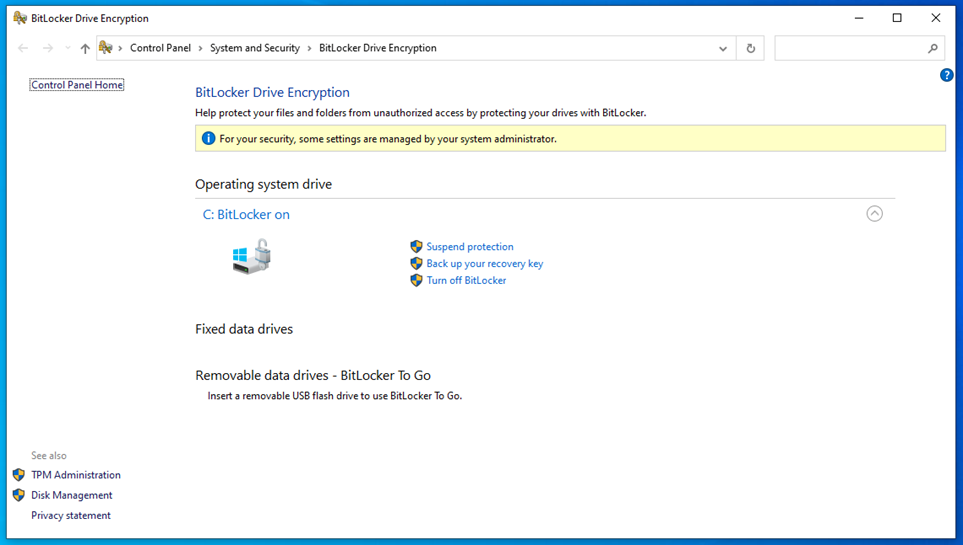This screenshot has height=545, width=963.
Task: Click inside the Control Panel search box
Action: tap(851, 48)
